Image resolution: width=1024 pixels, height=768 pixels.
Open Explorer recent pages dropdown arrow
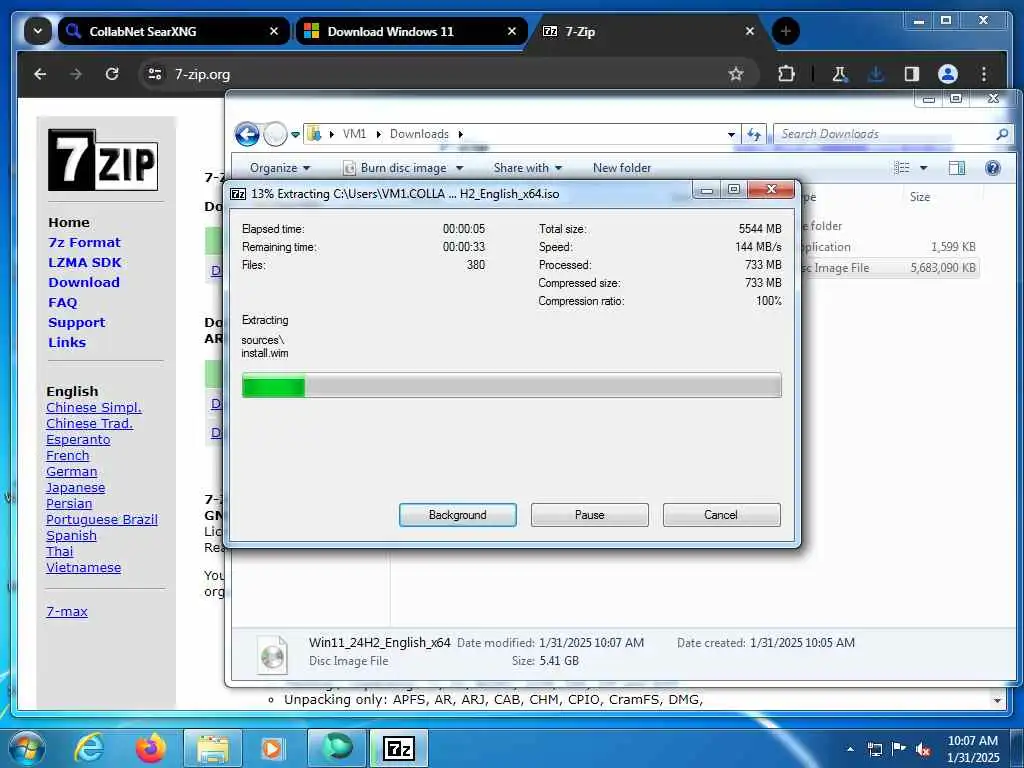(x=295, y=135)
